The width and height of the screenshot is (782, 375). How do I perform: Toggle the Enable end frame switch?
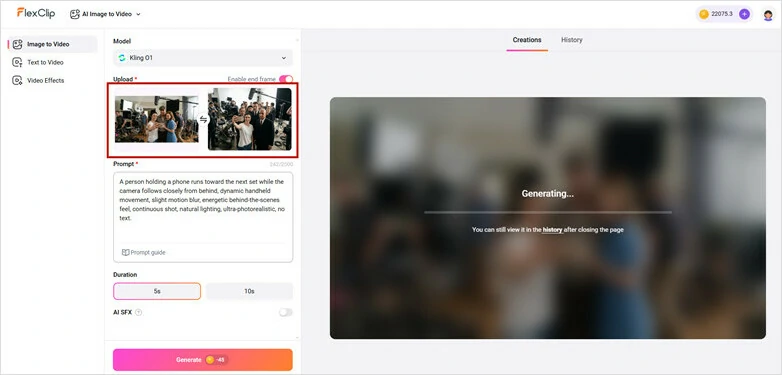(286, 79)
